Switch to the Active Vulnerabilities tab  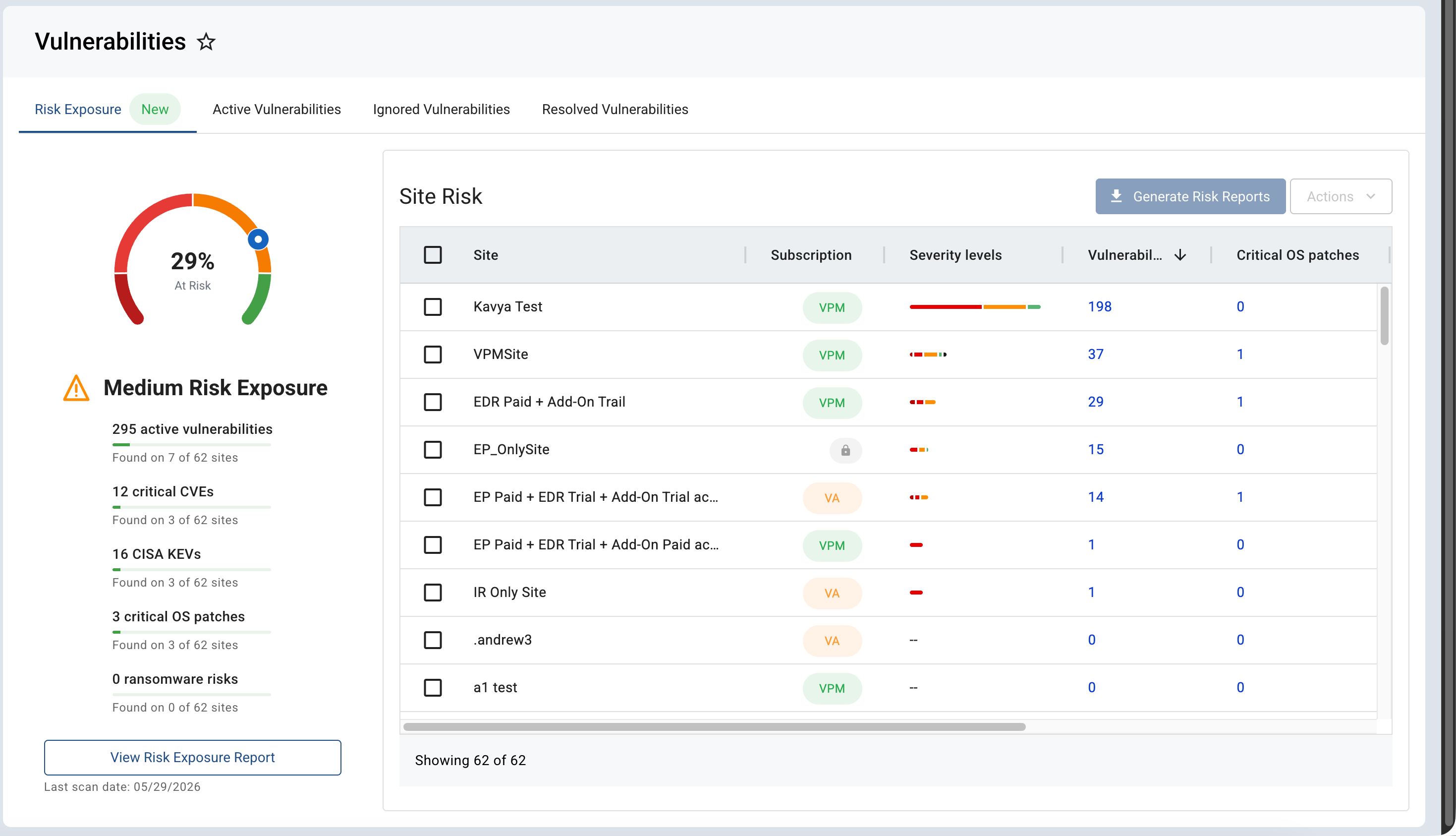pos(277,109)
